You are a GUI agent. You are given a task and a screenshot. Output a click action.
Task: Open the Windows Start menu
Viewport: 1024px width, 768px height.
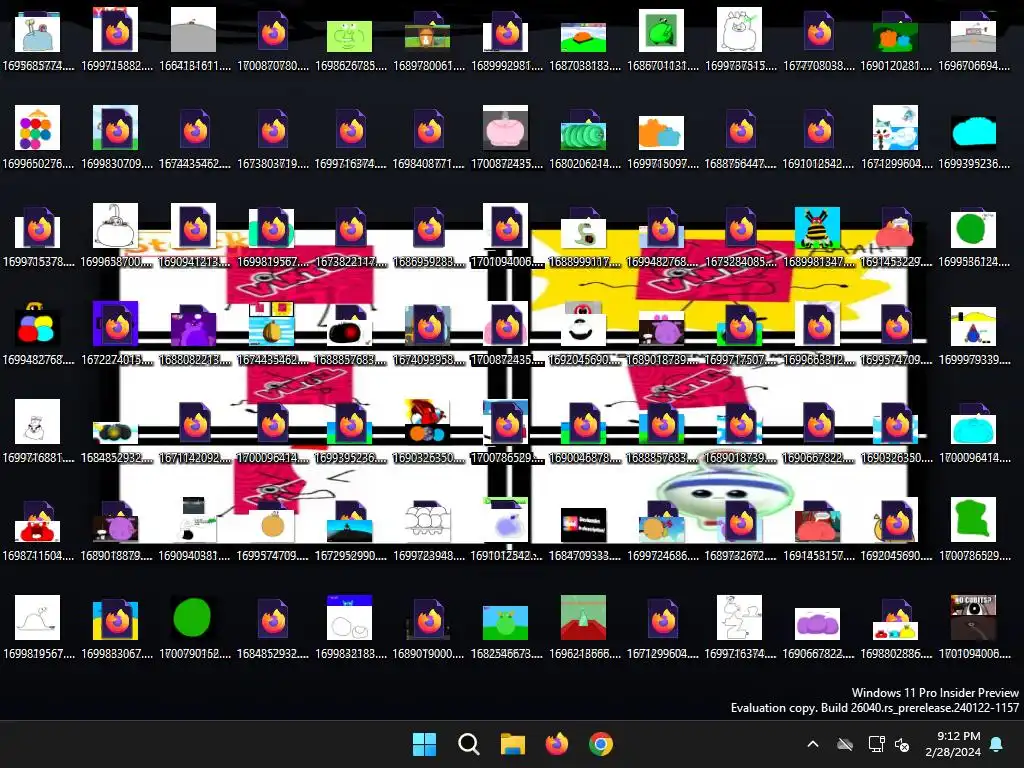coord(424,744)
